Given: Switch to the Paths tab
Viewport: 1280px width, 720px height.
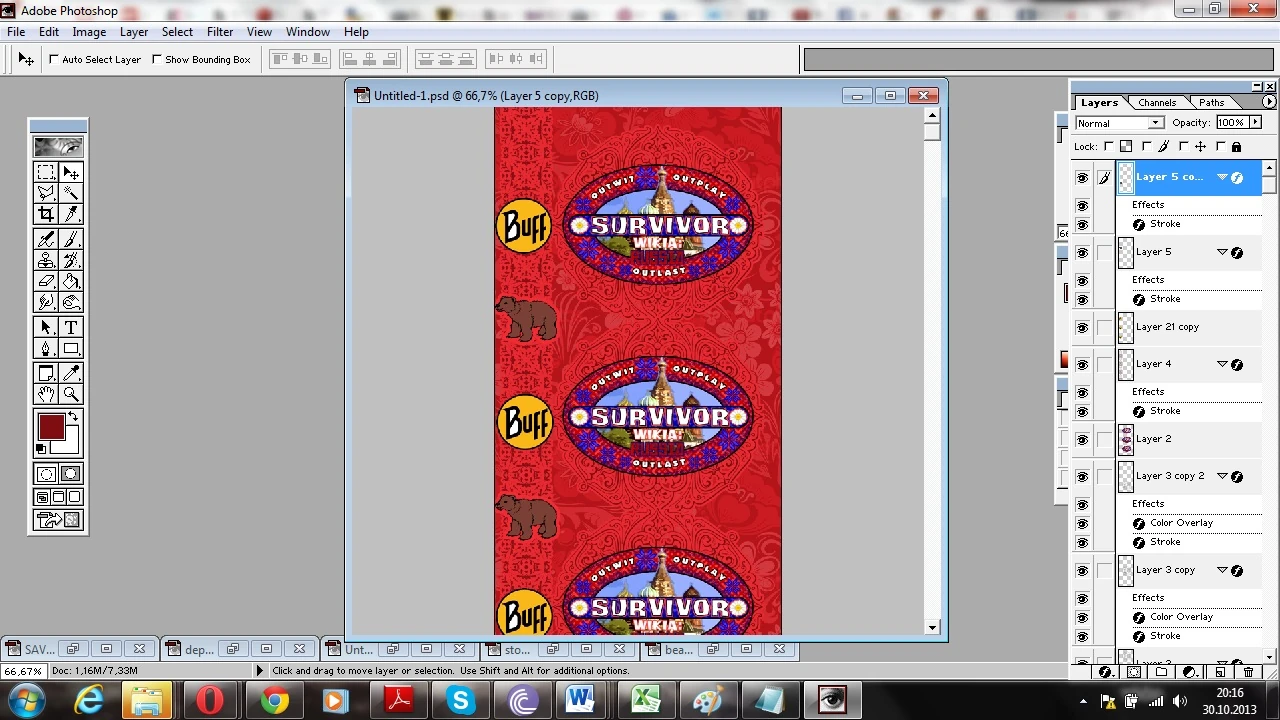Looking at the screenshot, I should coord(1211,103).
